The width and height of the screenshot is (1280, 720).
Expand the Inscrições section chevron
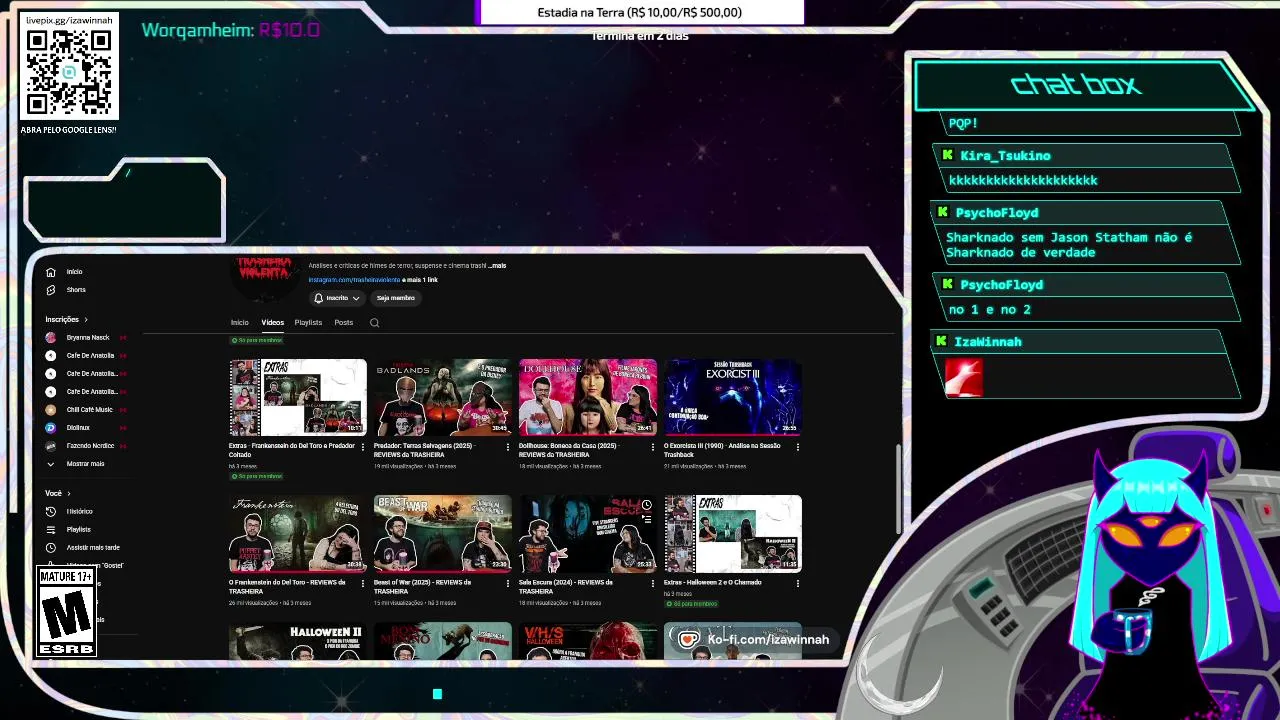click(x=86, y=320)
